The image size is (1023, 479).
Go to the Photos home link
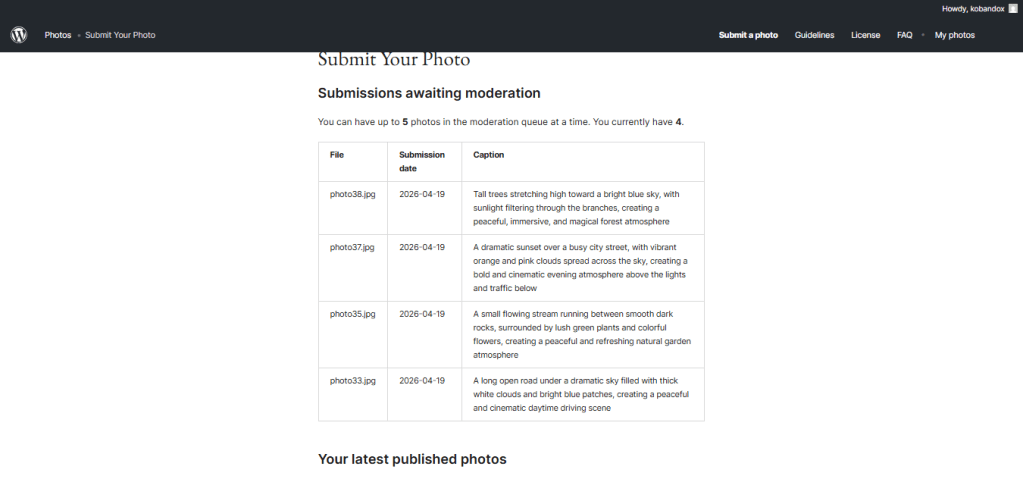(x=58, y=35)
